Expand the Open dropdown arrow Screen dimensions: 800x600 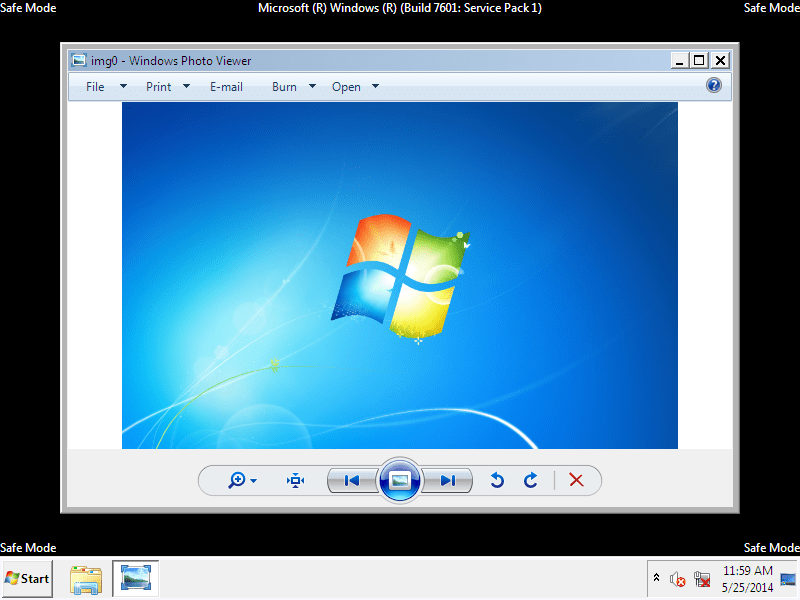(376, 87)
